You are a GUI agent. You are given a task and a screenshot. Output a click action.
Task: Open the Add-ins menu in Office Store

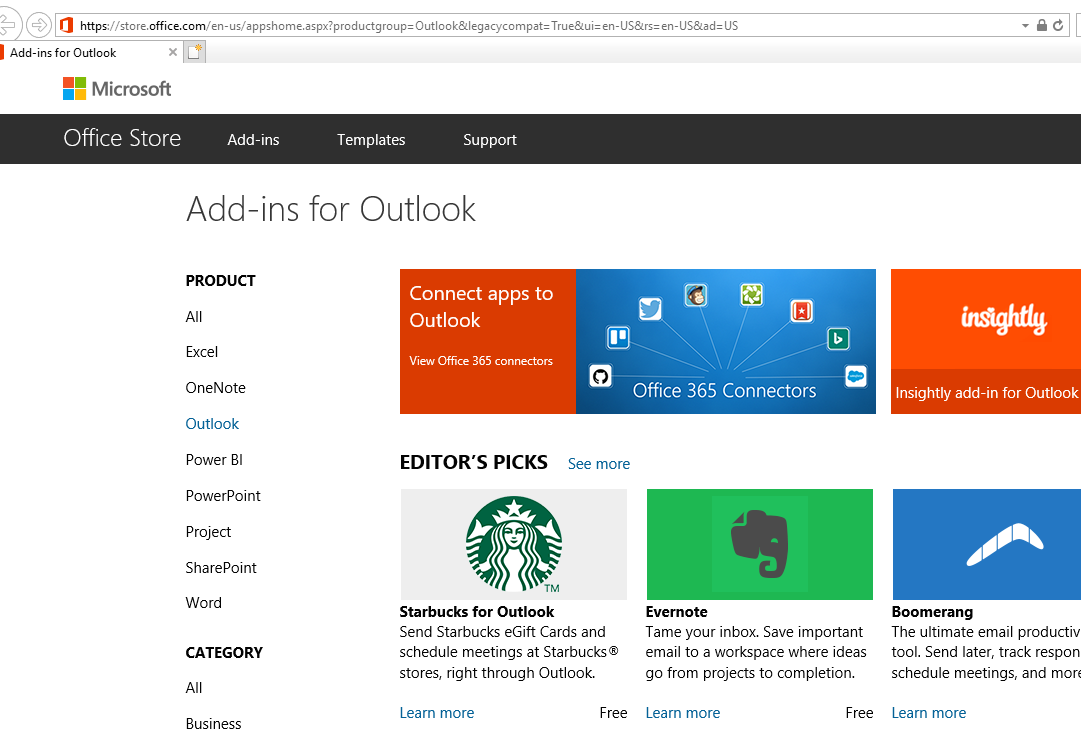[253, 140]
